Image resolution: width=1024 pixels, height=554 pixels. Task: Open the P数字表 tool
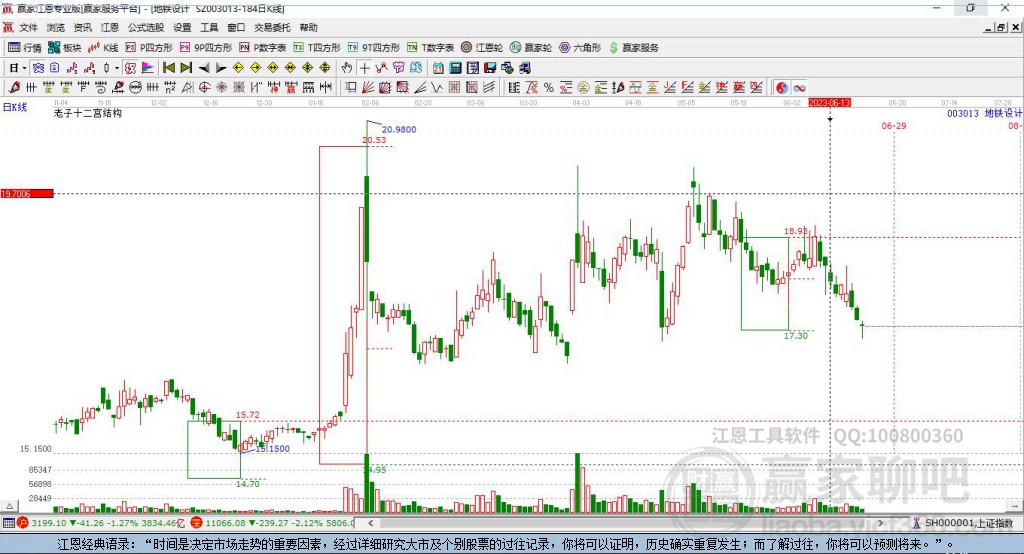263,48
